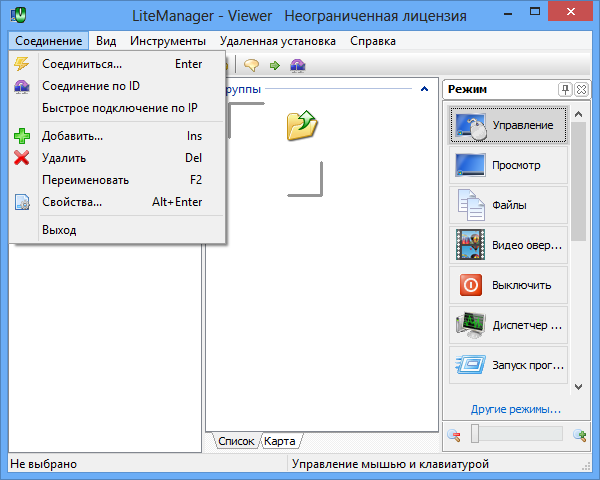Choose Добавить... in the menu
The width and height of the screenshot is (600, 480).
(117, 136)
